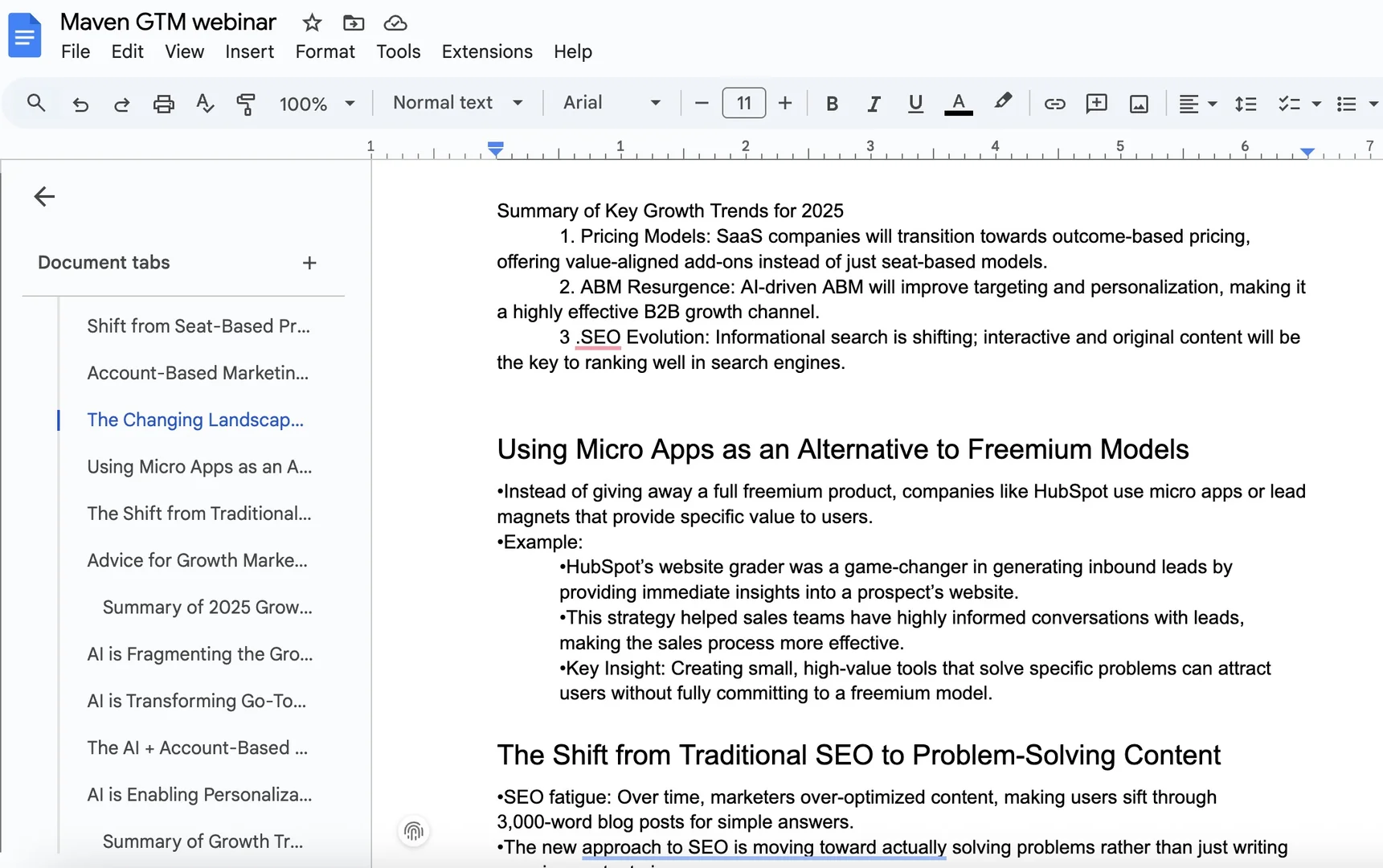1383x868 pixels.
Task: Increase the font size
Action: pyautogui.click(x=785, y=103)
